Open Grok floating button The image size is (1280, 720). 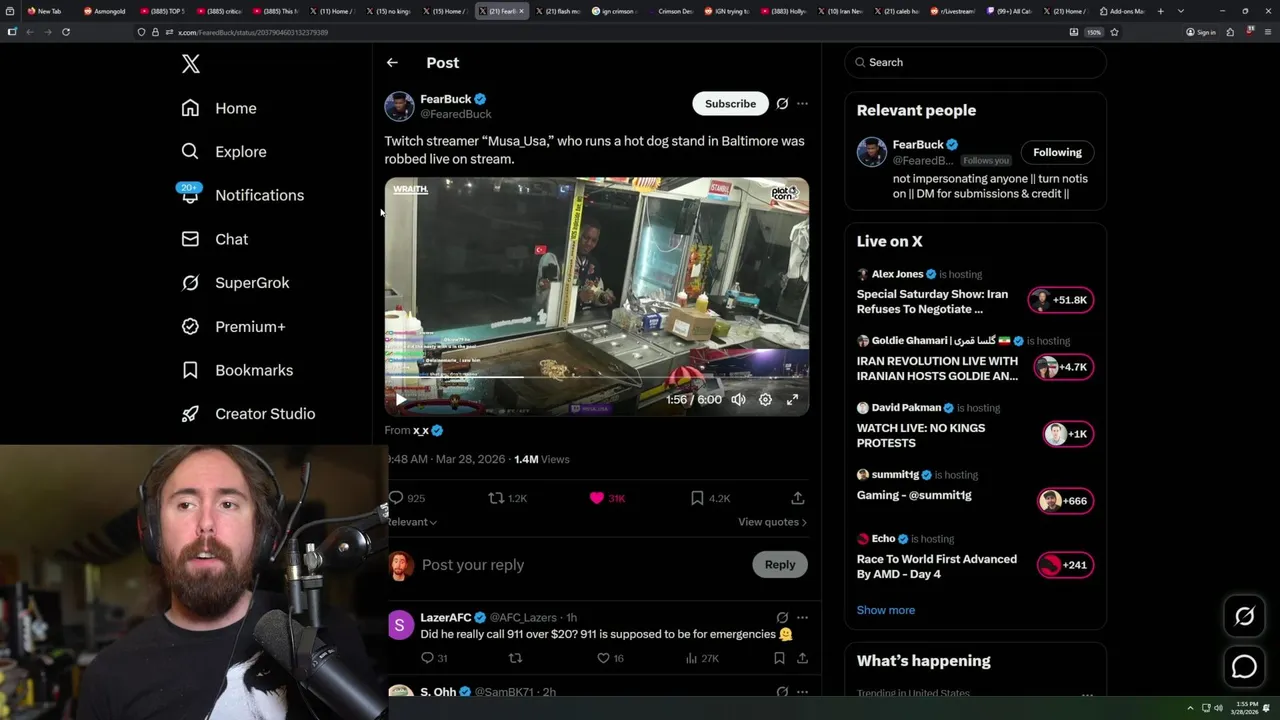tap(1244, 617)
